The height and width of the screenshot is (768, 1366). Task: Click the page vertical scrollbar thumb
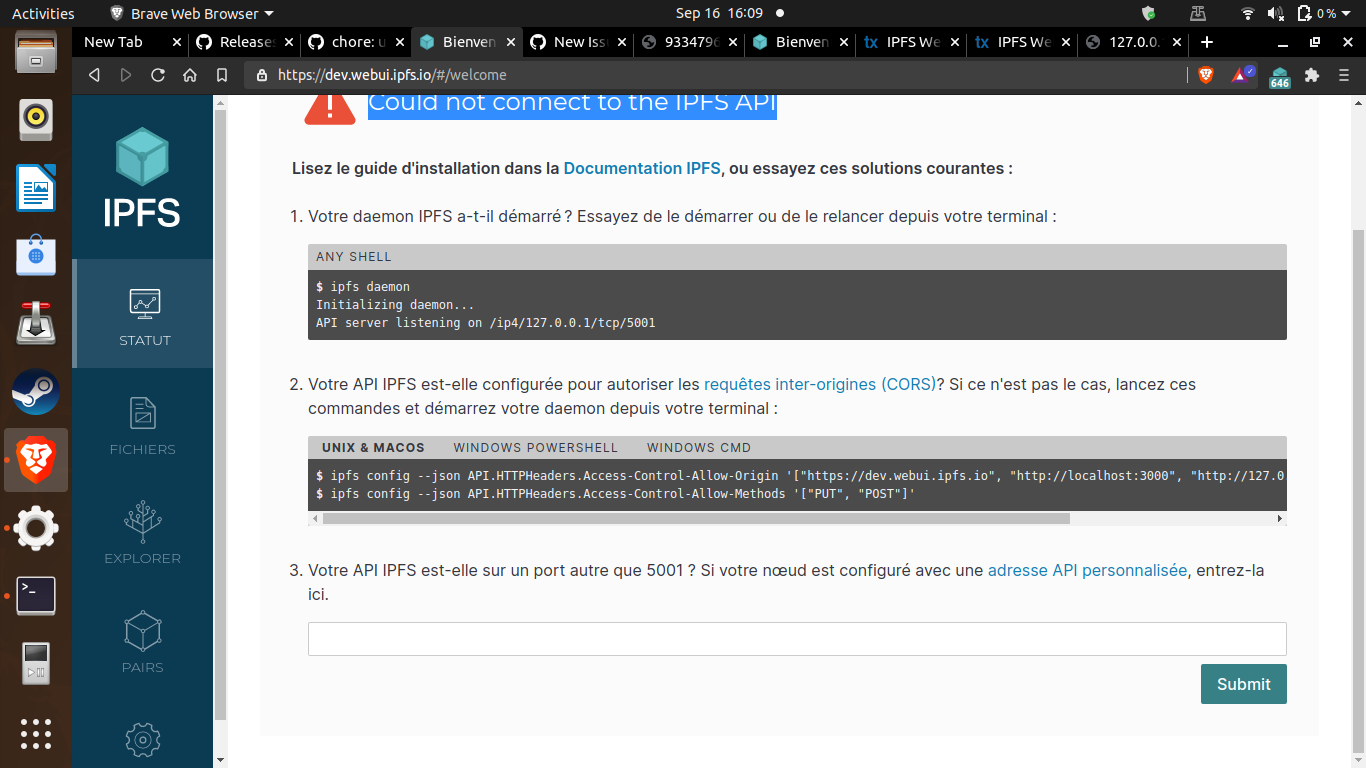point(1357,490)
